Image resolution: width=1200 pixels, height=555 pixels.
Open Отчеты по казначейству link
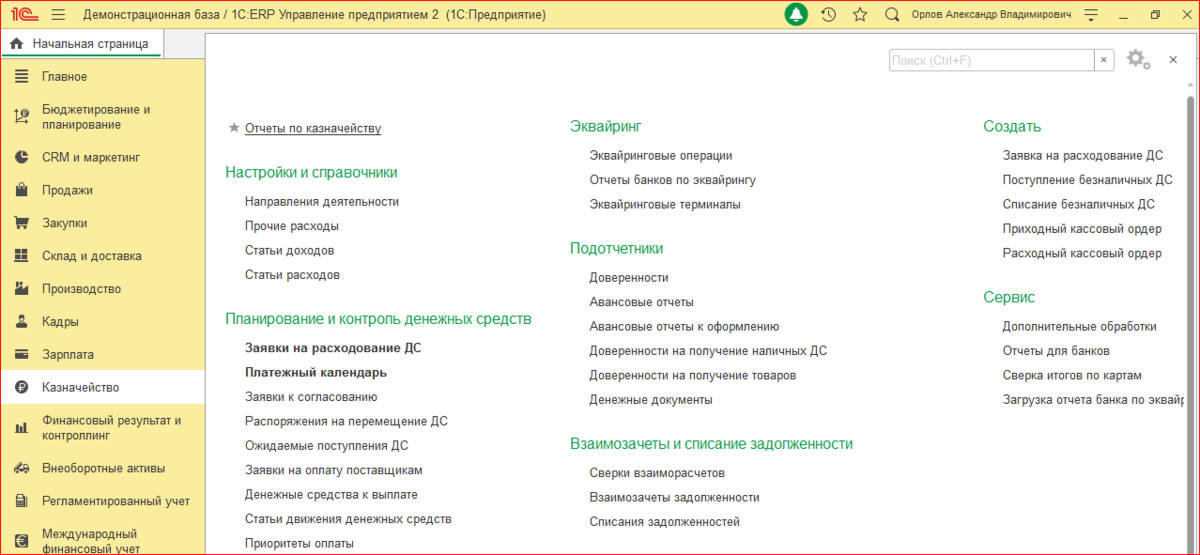(313, 128)
